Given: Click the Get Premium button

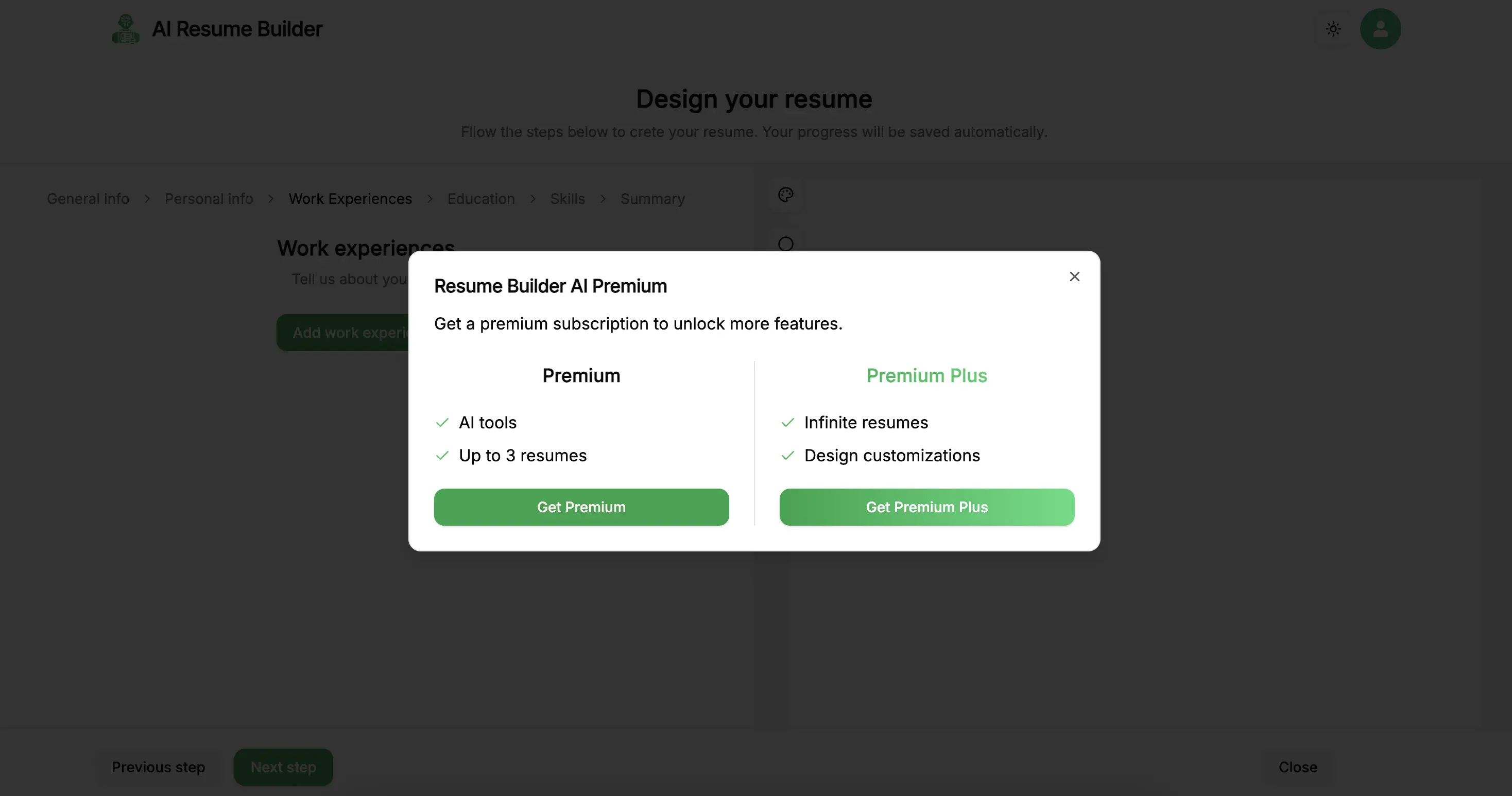Looking at the screenshot, I should pyautogui.click(x=581, y=507).
